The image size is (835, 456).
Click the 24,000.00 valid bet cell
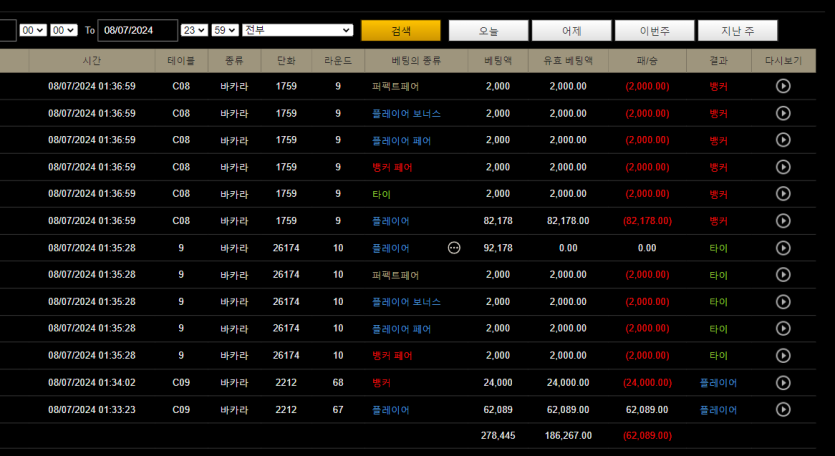click(568, 382)
